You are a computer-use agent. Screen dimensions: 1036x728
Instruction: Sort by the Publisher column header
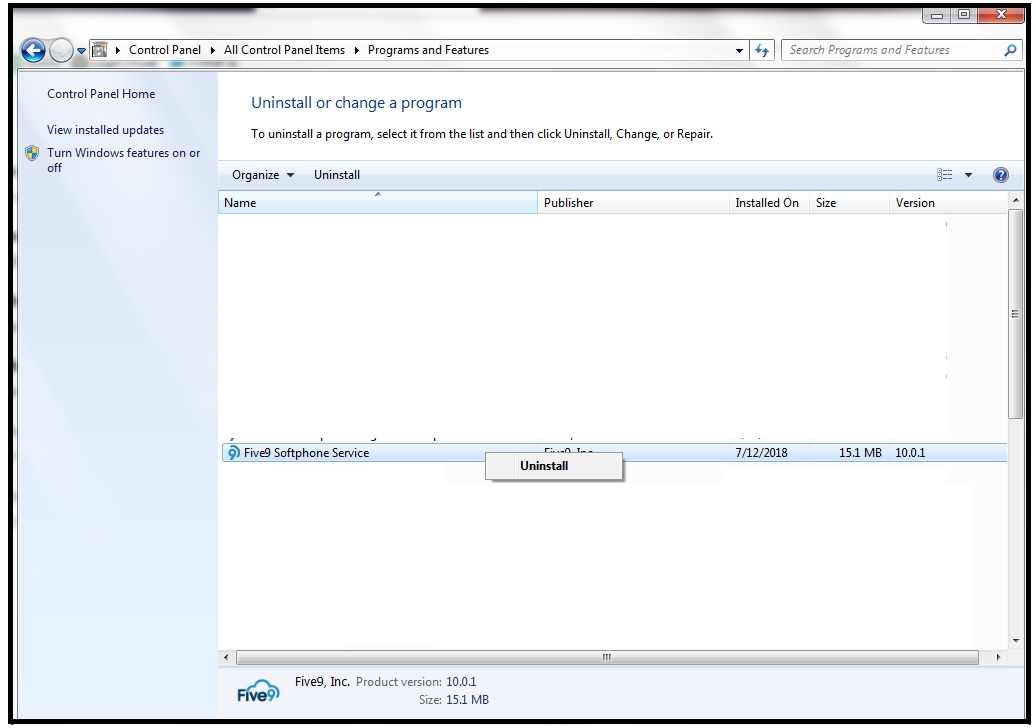point(633,203)
